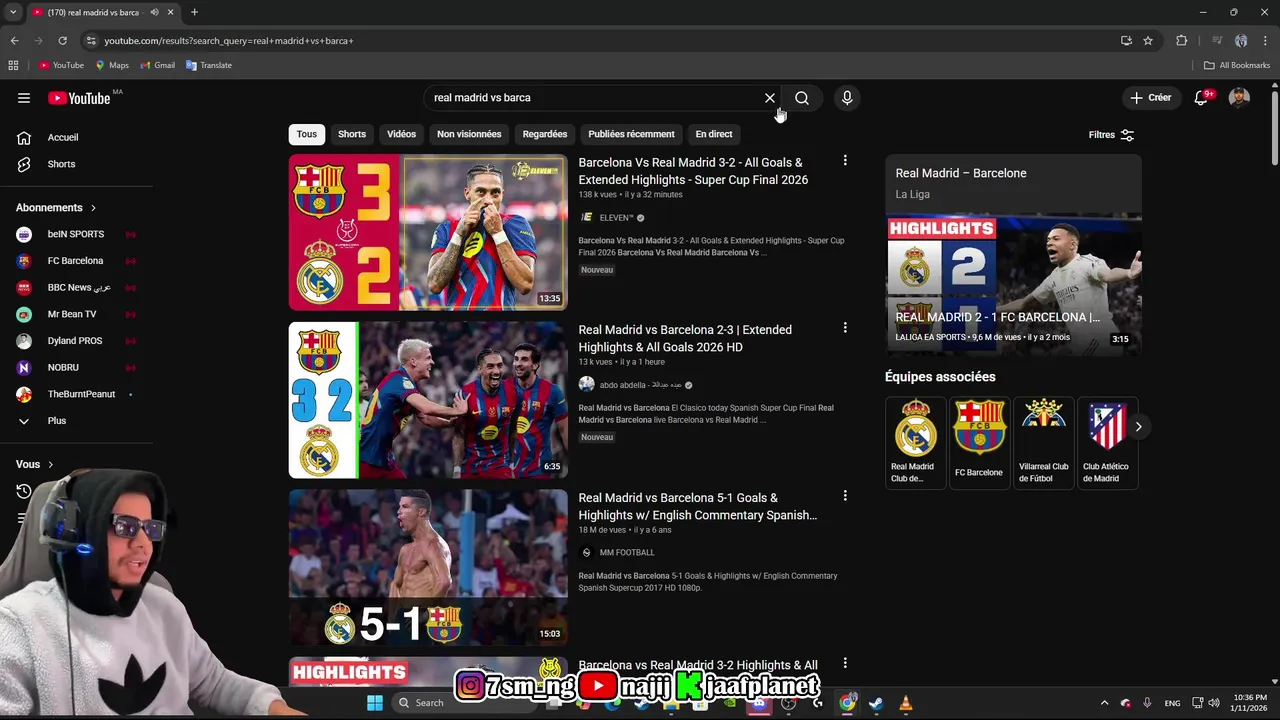Image resolution: width=1280 pixels, height=720 pixels.
Task: Open the Mr Bean TV subscription
Action: 75,314
